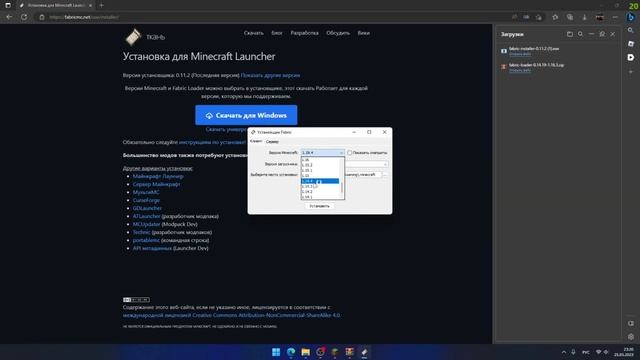
Task: Open downloads folder icon in Загрузки panel
Action: 570,34
